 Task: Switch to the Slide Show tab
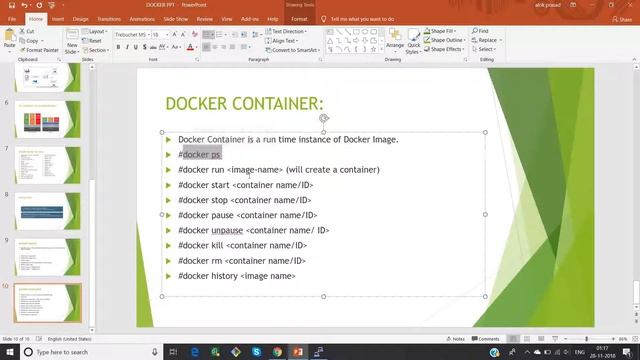click(x=176, y=19)
